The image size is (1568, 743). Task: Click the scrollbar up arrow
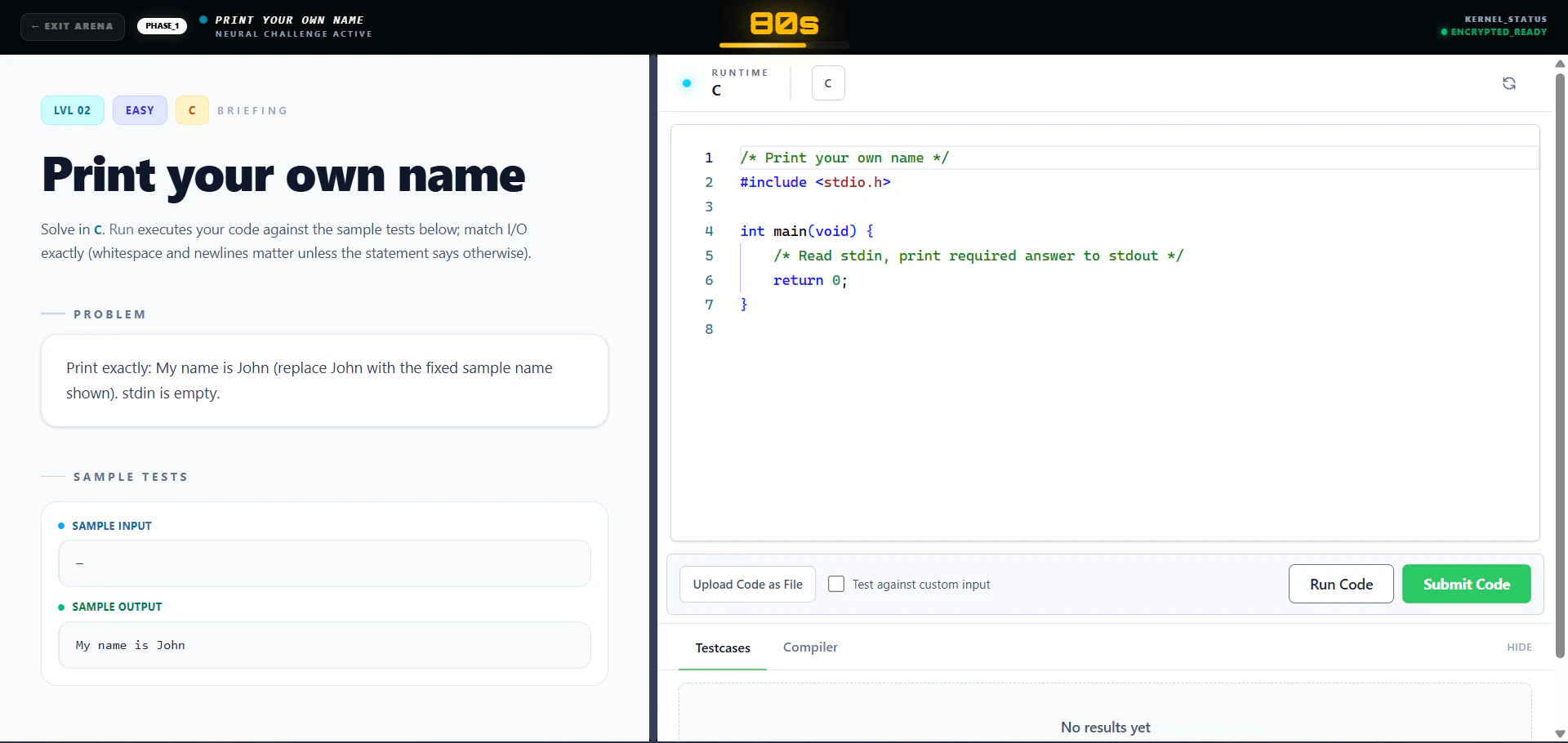pos(1560,63)
